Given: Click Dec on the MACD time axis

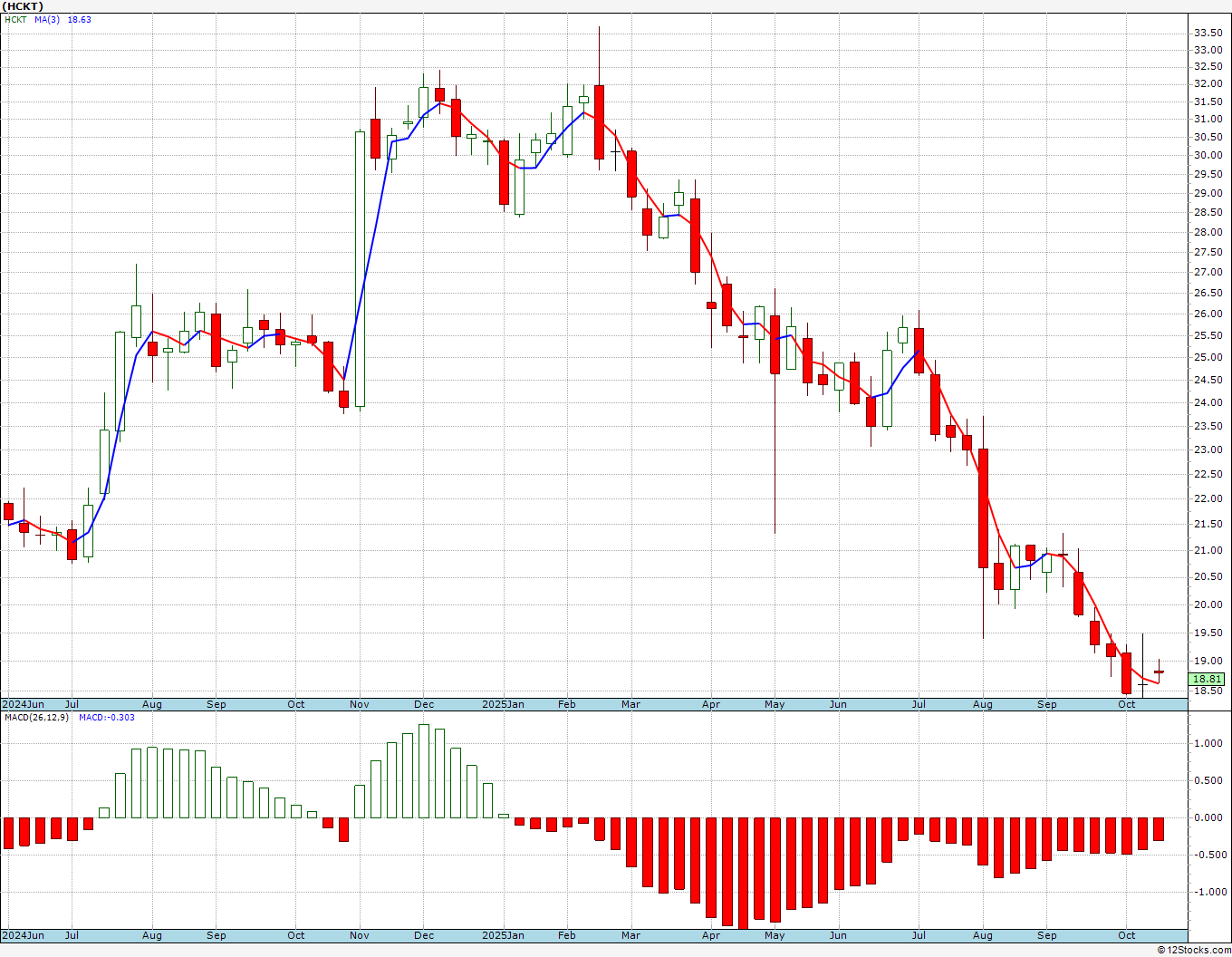Looking at the screenshot, I should click(x=424, y=935).
